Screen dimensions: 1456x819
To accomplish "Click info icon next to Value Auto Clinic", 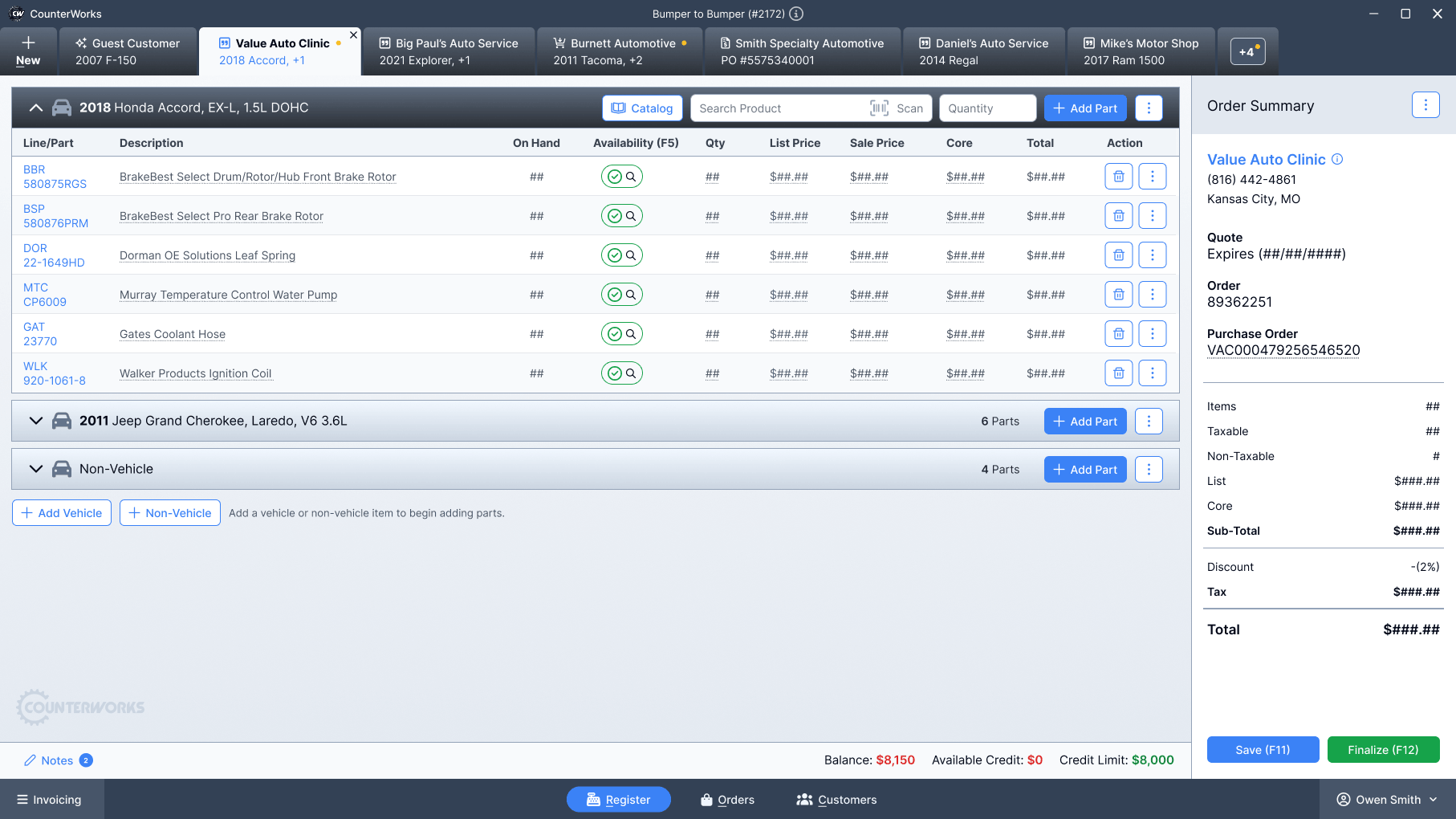I will pos(1337,159).
